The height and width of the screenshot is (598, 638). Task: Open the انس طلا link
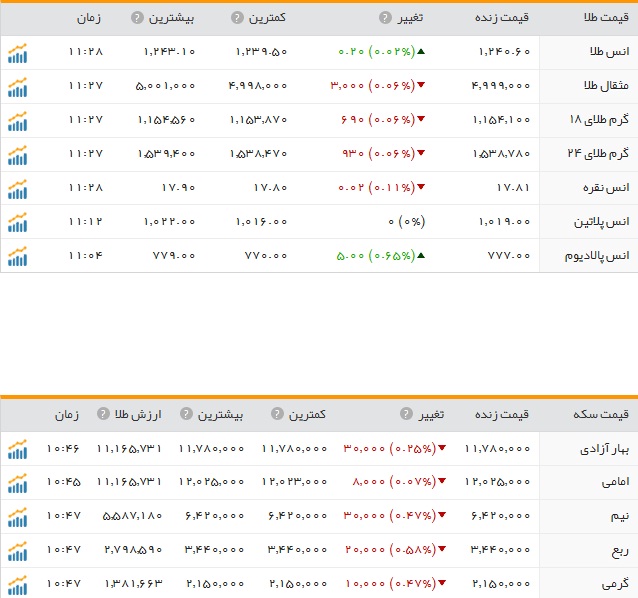click(x=610, y=52)
